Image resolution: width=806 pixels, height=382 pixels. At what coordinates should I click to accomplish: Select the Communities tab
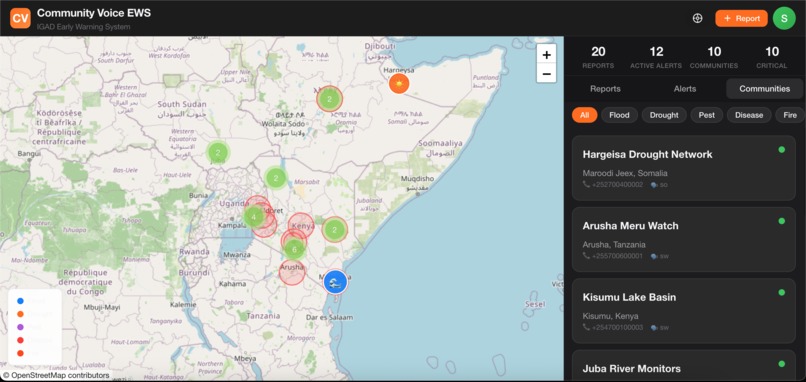[x=765, y=89]
